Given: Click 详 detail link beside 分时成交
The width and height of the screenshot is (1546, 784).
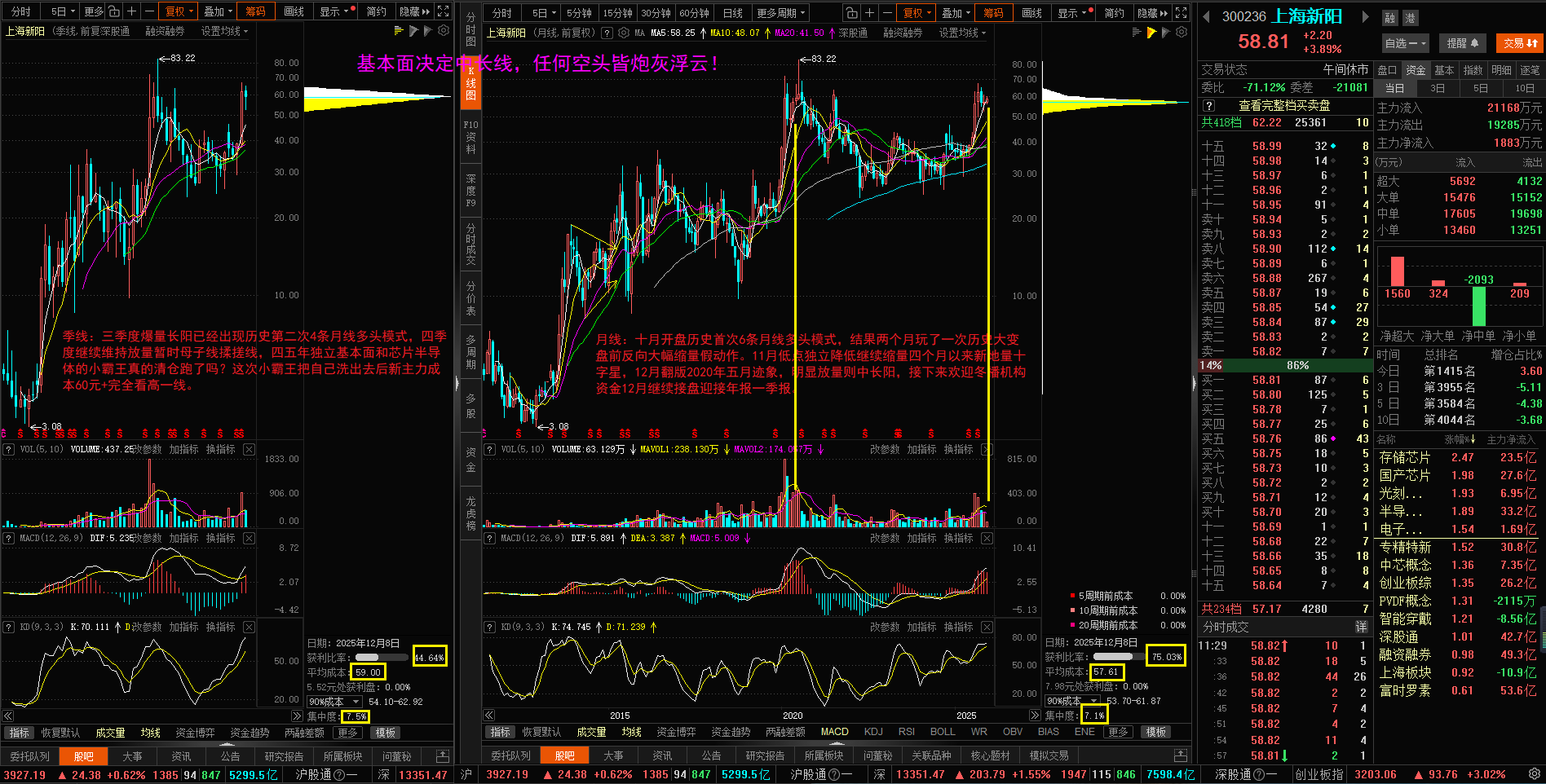Looking at the screenshot, I should (x=1361, y=627).
